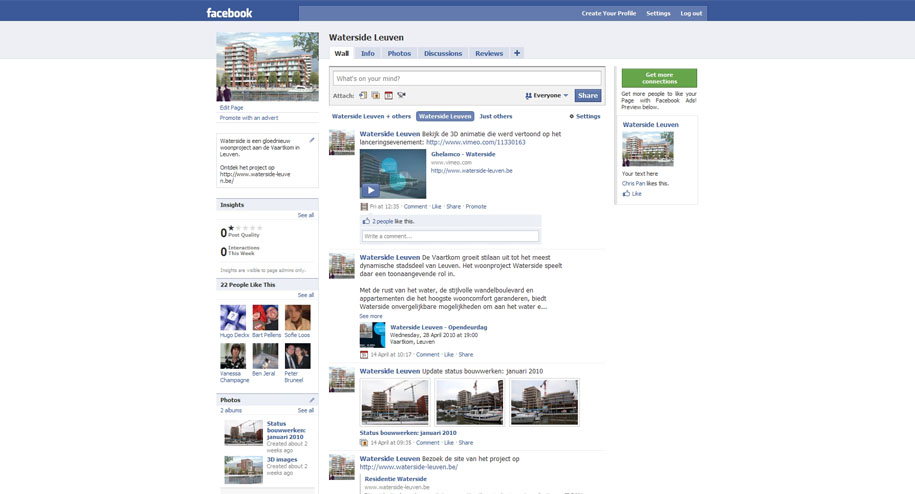Image resolution: width=915 pixels, height=494 pixels.
Task: Click the attach event calendar icon
Action: point(389,95)
